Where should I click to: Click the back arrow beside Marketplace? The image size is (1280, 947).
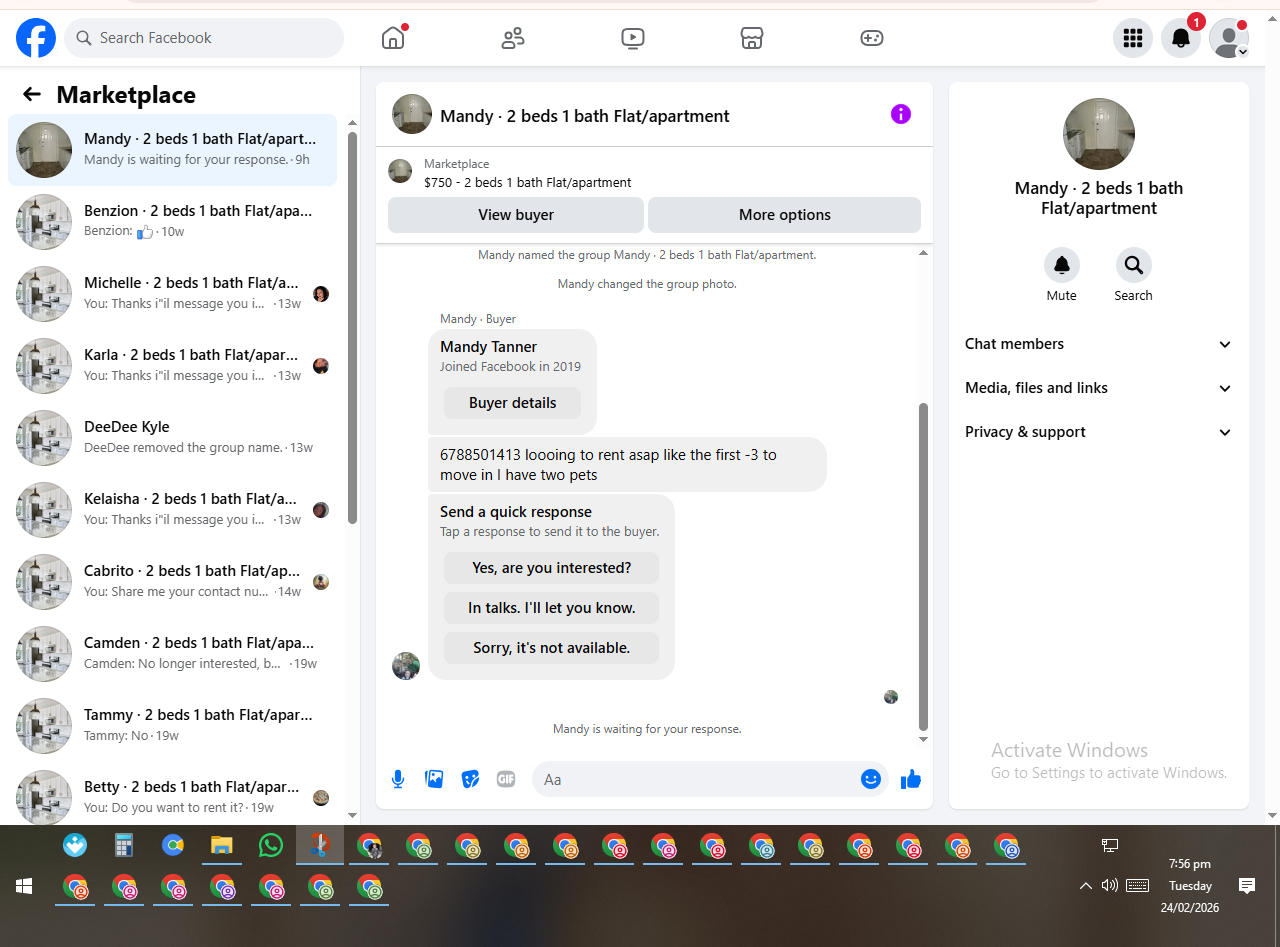[x=32, y=95]
